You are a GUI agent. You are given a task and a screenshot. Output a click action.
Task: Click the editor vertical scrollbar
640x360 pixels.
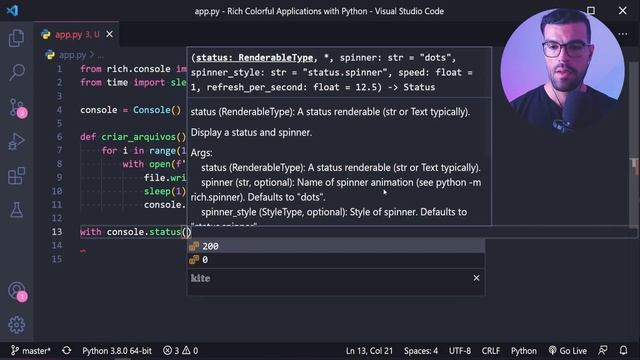coord(633,145)
